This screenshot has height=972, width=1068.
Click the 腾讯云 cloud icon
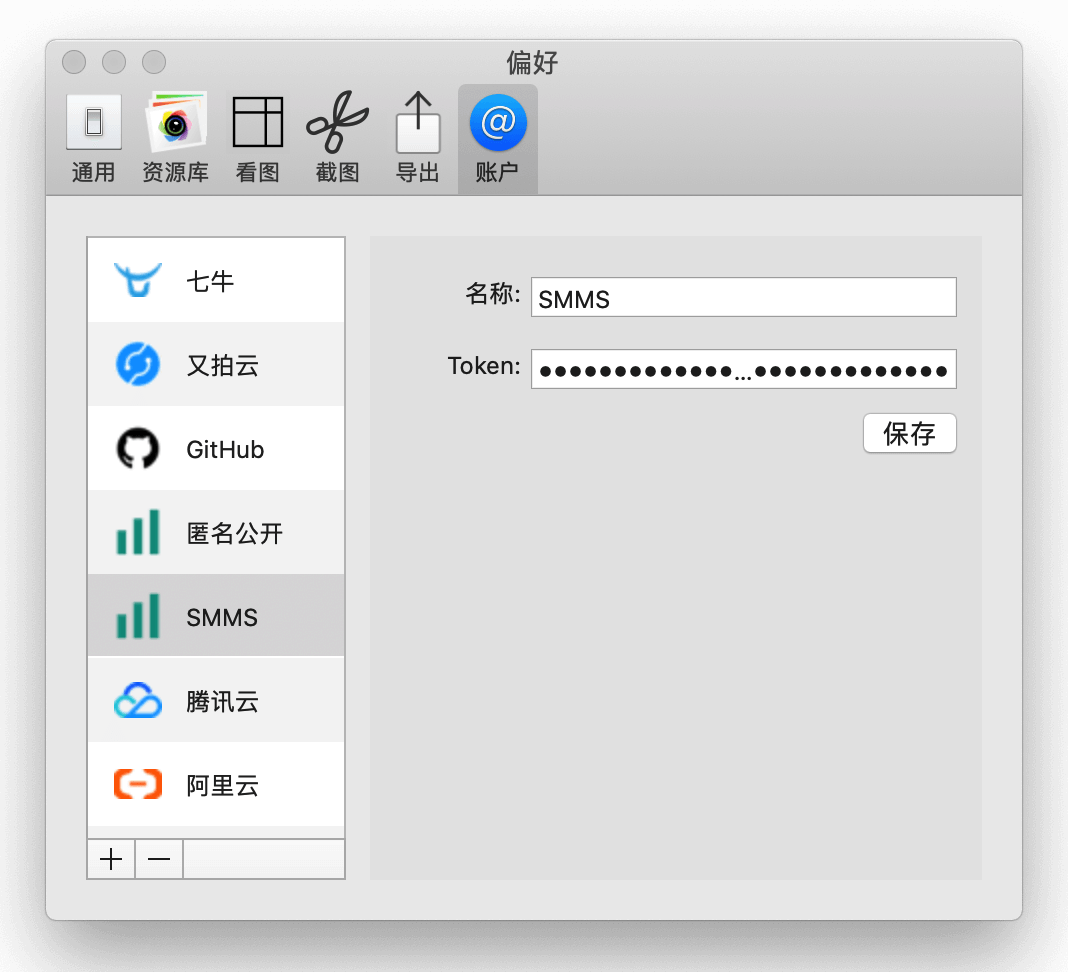tap(138, 700)
